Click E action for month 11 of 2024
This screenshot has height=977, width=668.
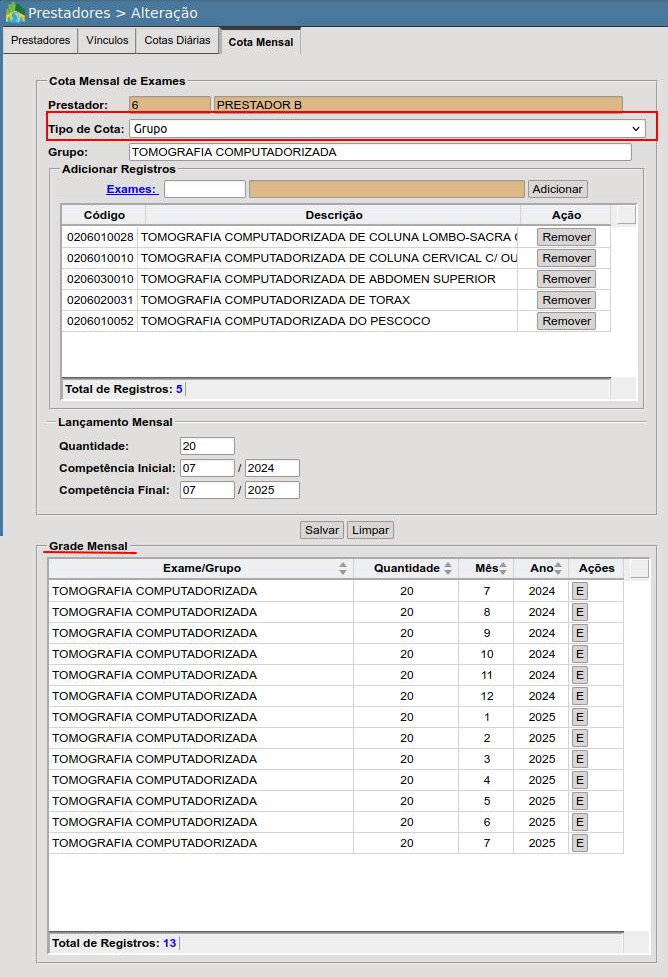click(x=580, y=675)
